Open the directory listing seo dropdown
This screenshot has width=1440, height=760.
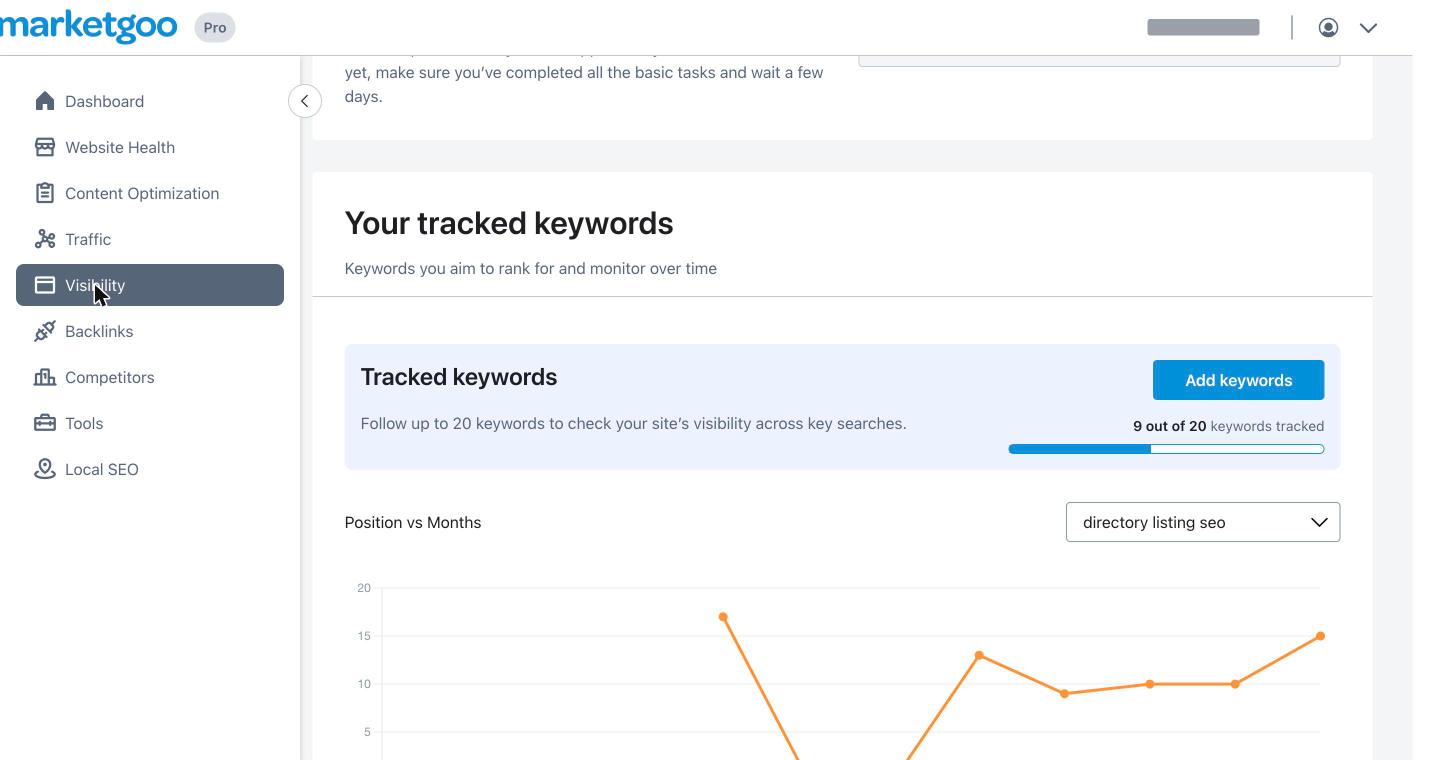point(1203,522)
